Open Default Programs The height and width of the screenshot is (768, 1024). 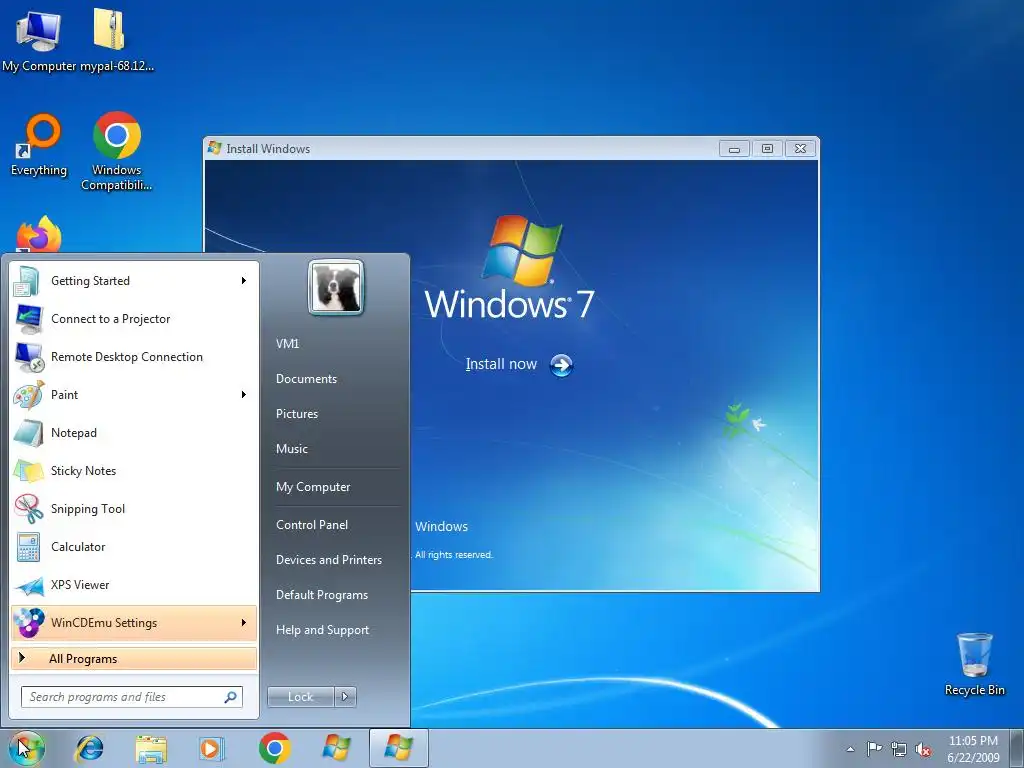pyautogui.click(x=322, y=595)
